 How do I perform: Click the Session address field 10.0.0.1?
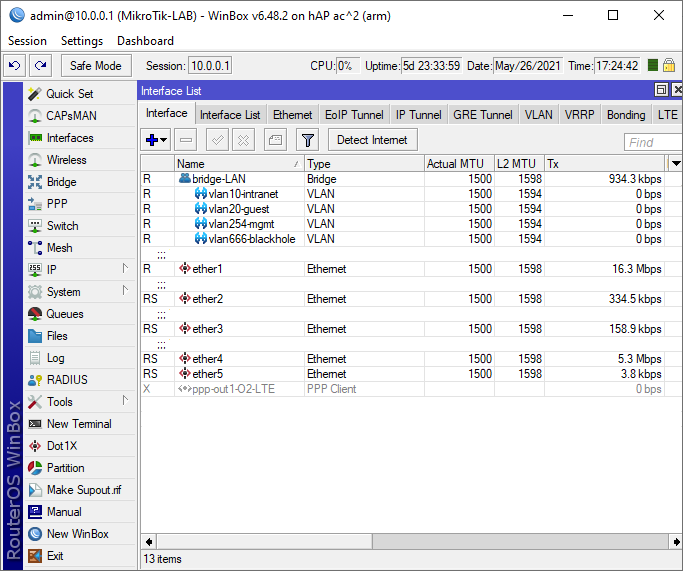click(210, 66)
